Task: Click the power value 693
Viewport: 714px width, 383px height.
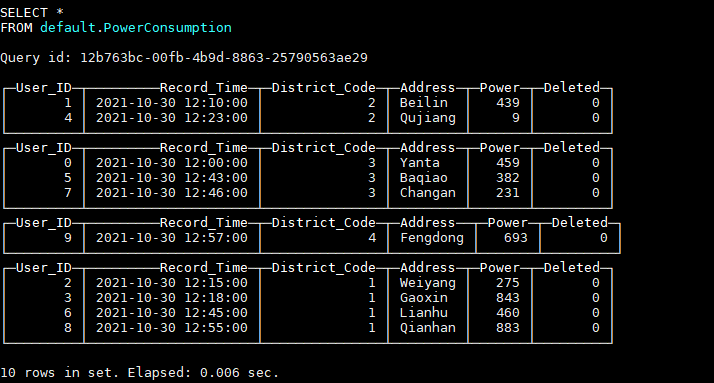Action: tap(515, 238)
